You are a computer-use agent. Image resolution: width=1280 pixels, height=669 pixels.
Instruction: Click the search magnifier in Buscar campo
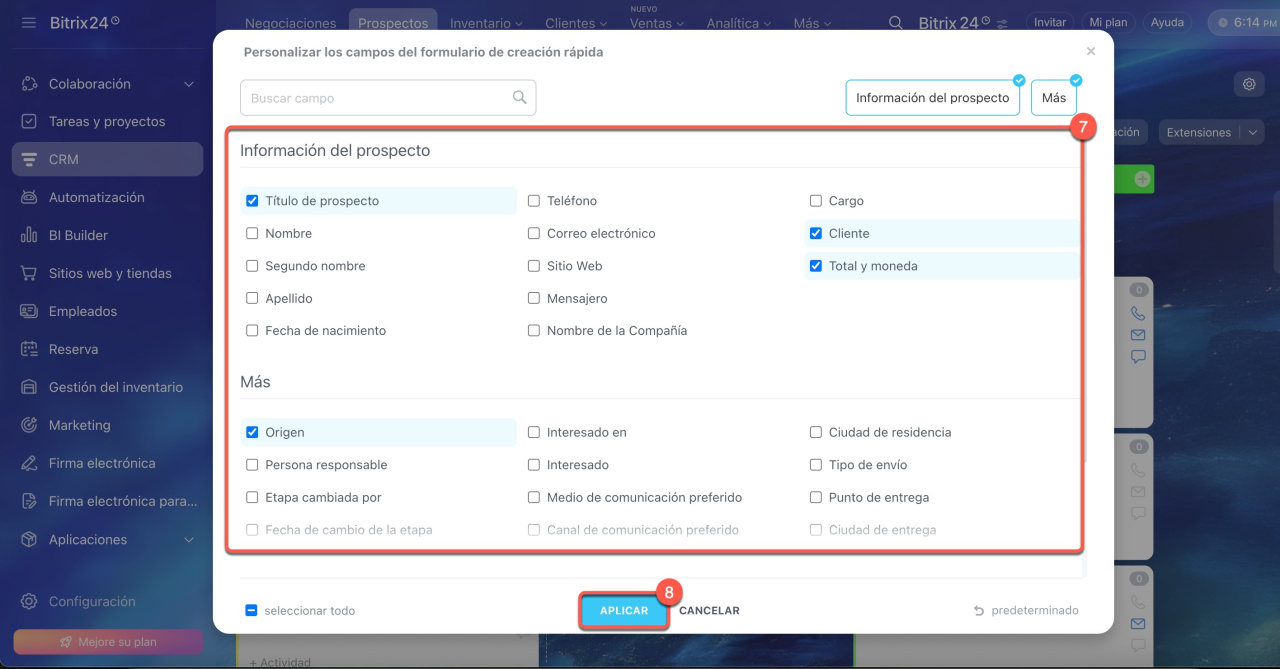[x=519, y=98]
